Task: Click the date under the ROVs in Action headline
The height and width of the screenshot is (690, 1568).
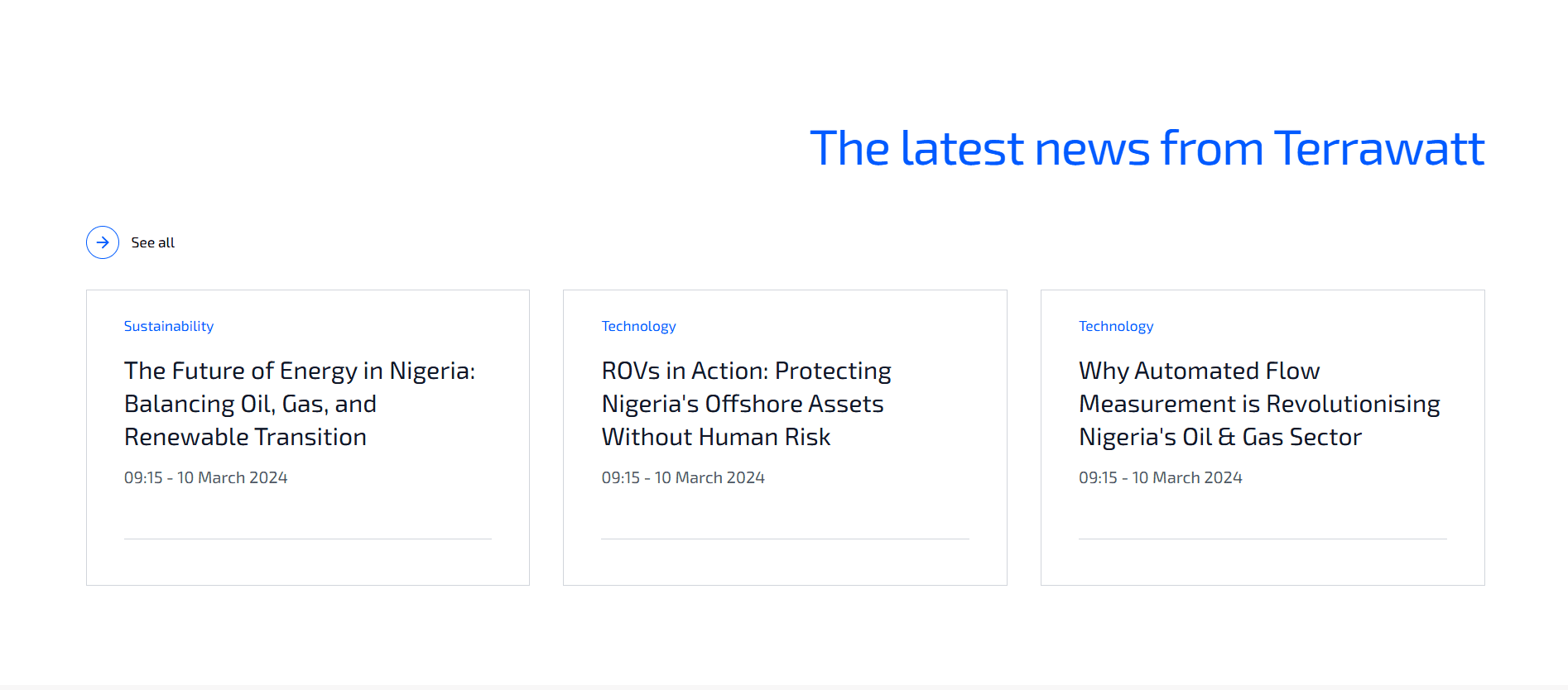Action: click(683, 477)
